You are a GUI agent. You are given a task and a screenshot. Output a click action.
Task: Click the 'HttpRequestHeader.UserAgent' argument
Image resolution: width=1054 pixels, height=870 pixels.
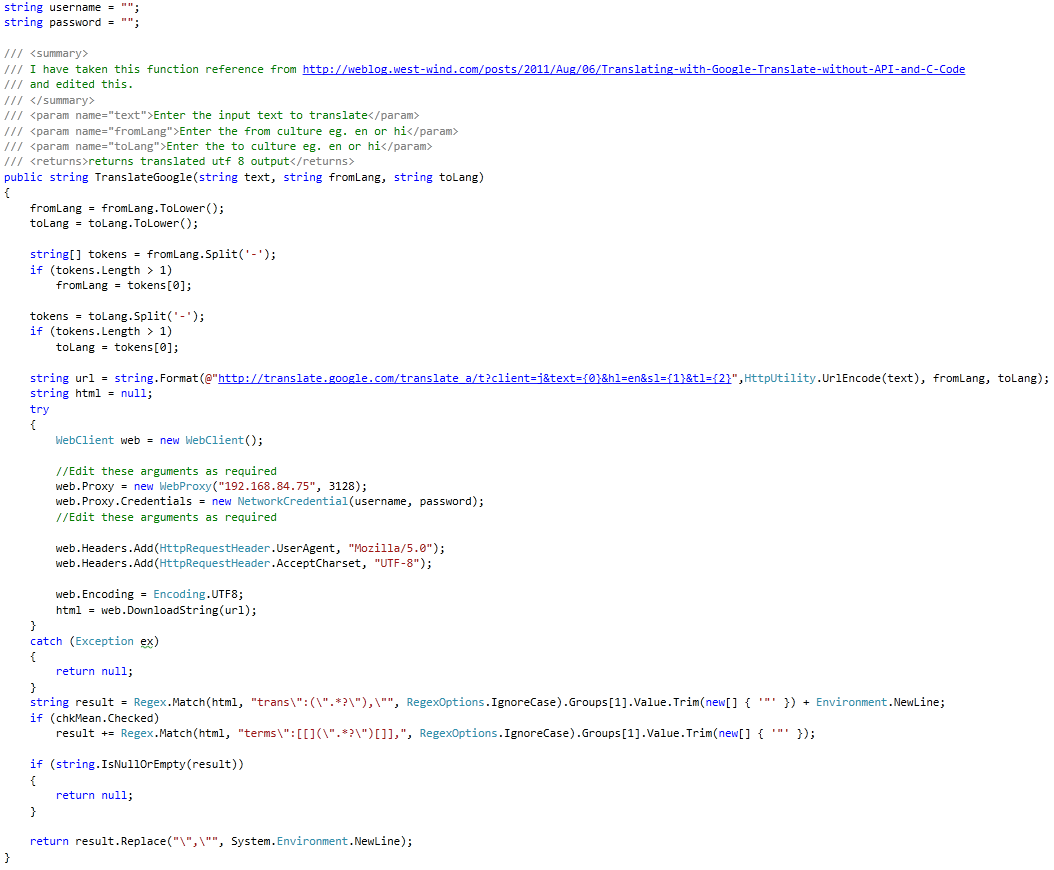(x=247, y=549)
